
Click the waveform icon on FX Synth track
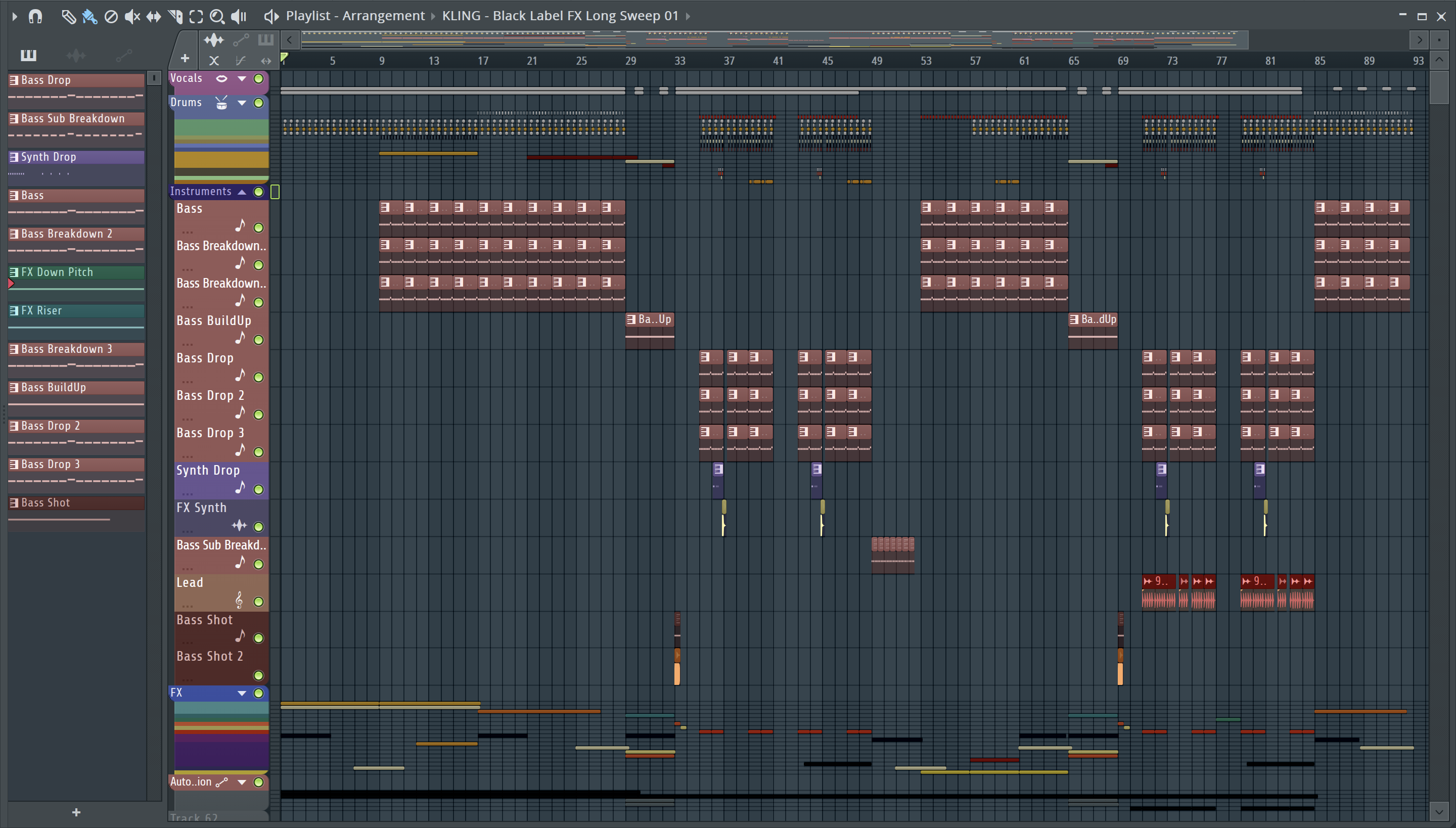point(240,526)
